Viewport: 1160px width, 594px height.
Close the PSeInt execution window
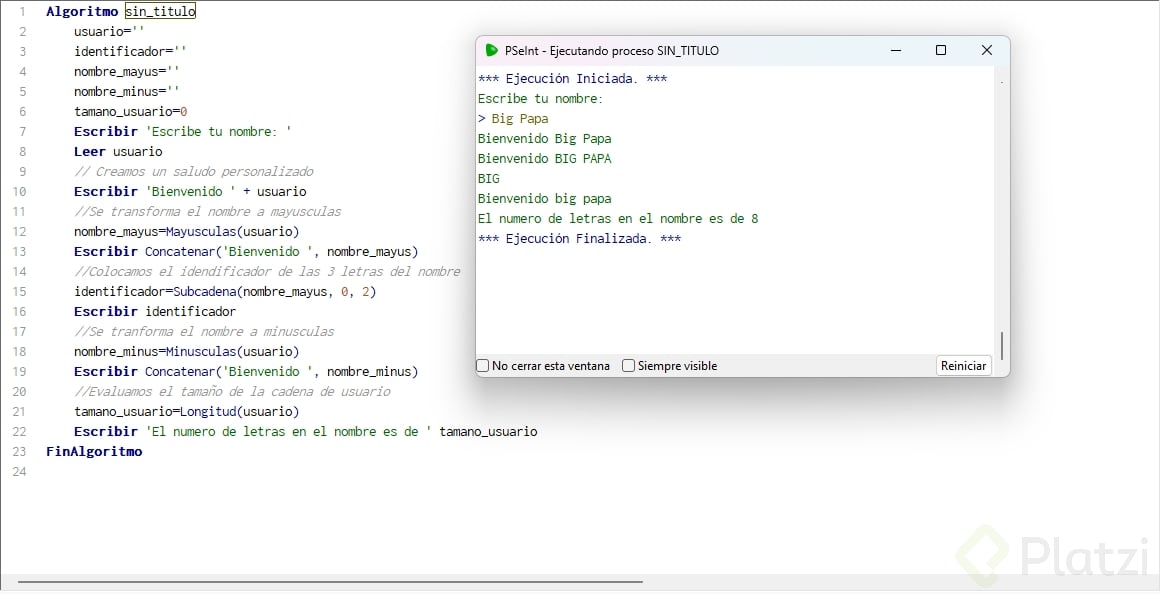point(986,50)
